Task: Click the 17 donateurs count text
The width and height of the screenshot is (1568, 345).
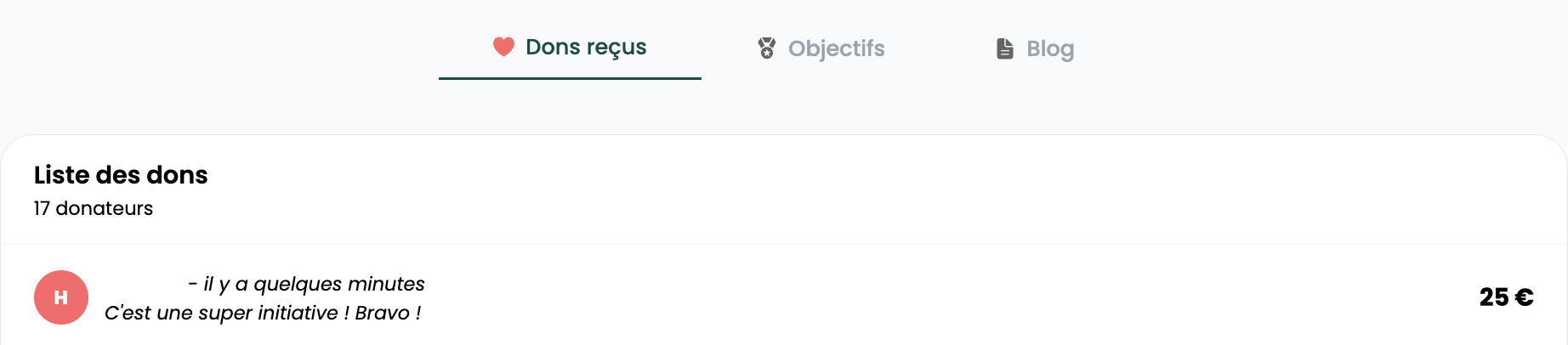Action: tap(94, 208)
